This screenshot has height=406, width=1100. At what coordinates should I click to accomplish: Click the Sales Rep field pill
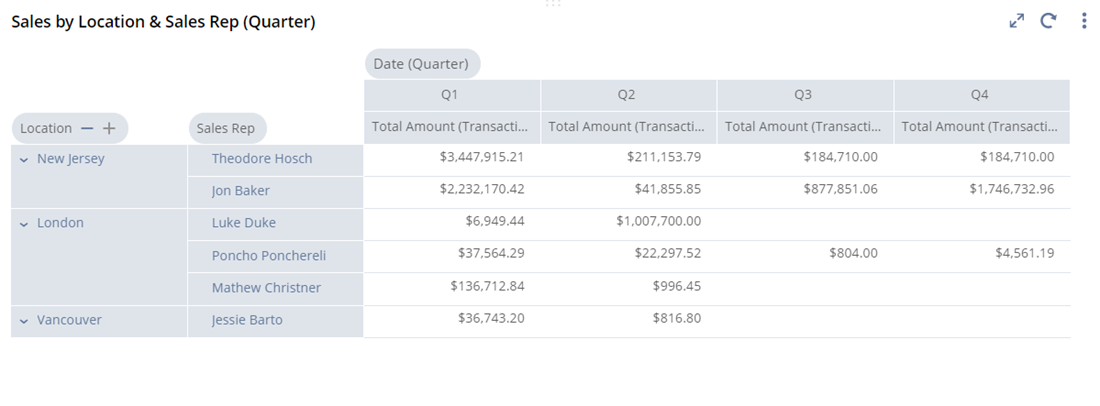click(225, 128)
